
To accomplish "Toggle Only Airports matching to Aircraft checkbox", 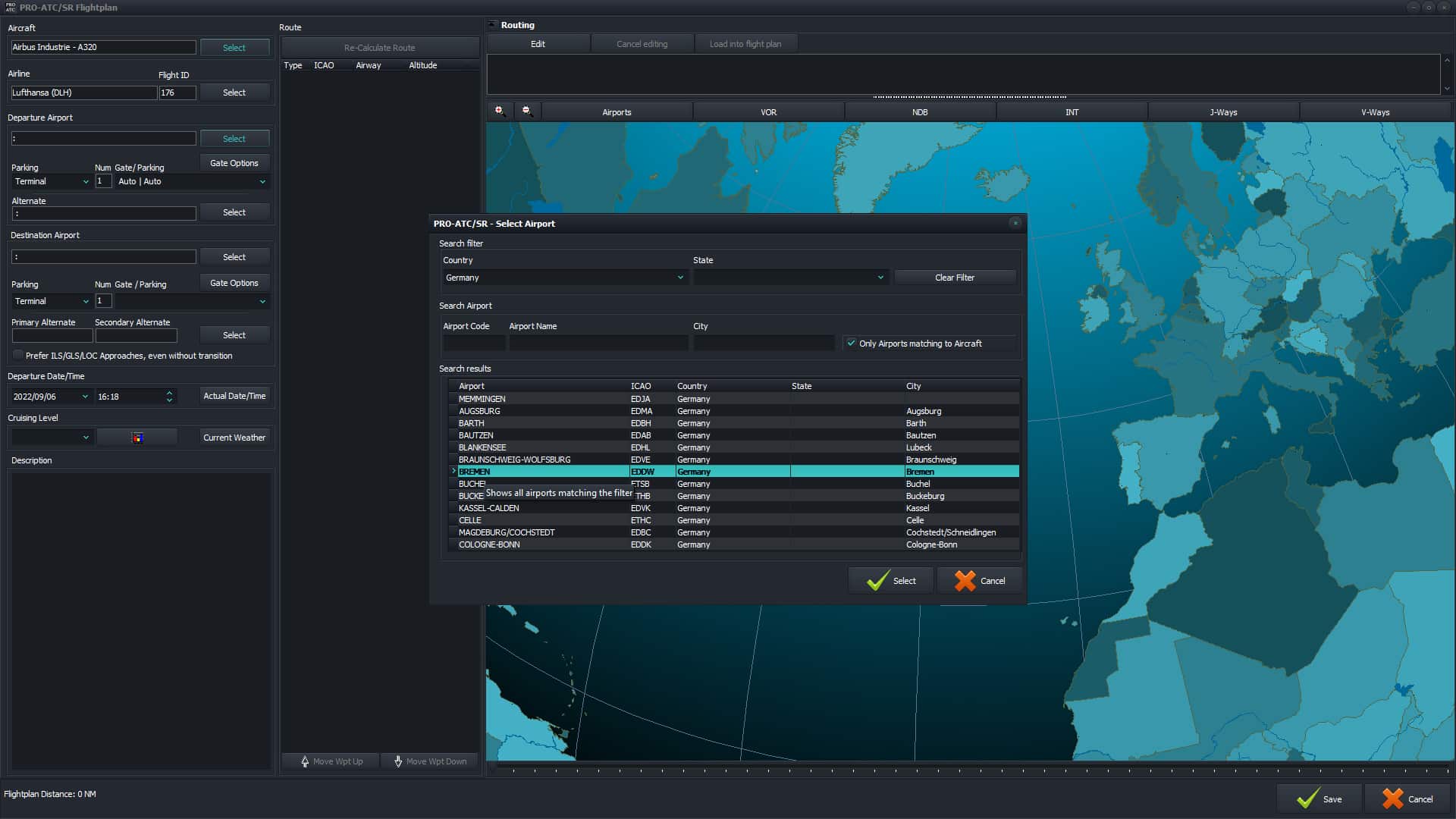I will pyautogui.click(x=852, y=344).
